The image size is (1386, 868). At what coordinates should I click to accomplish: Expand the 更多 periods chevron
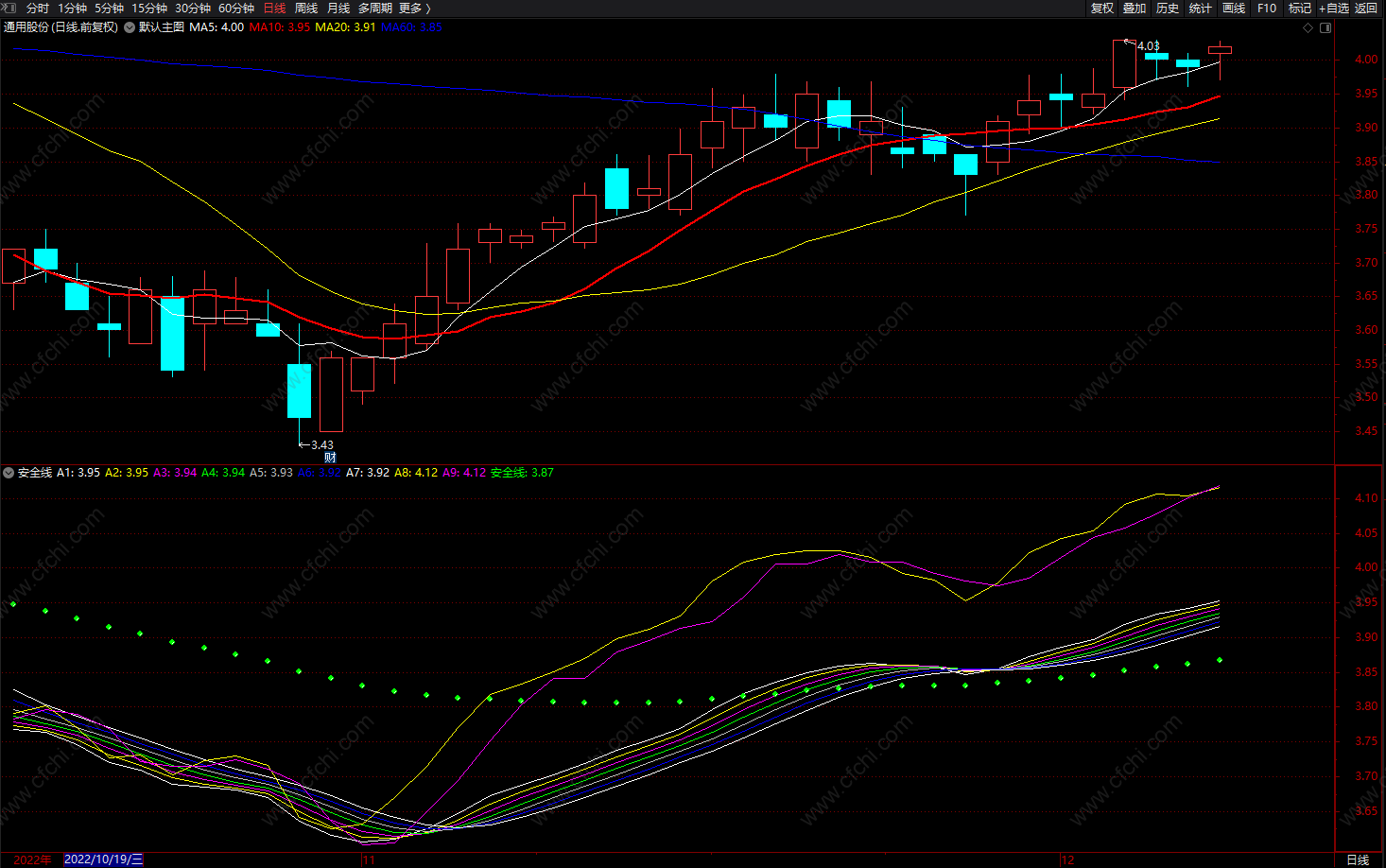tap(428, 9)
